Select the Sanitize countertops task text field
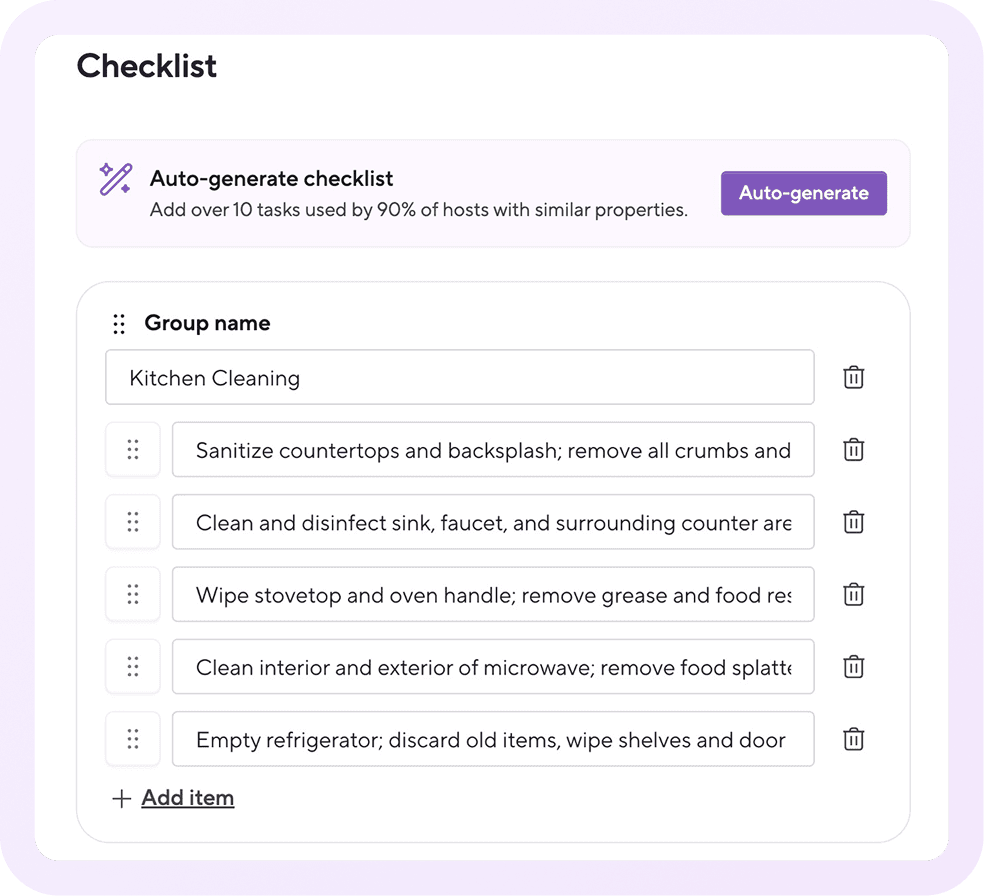 493,449
